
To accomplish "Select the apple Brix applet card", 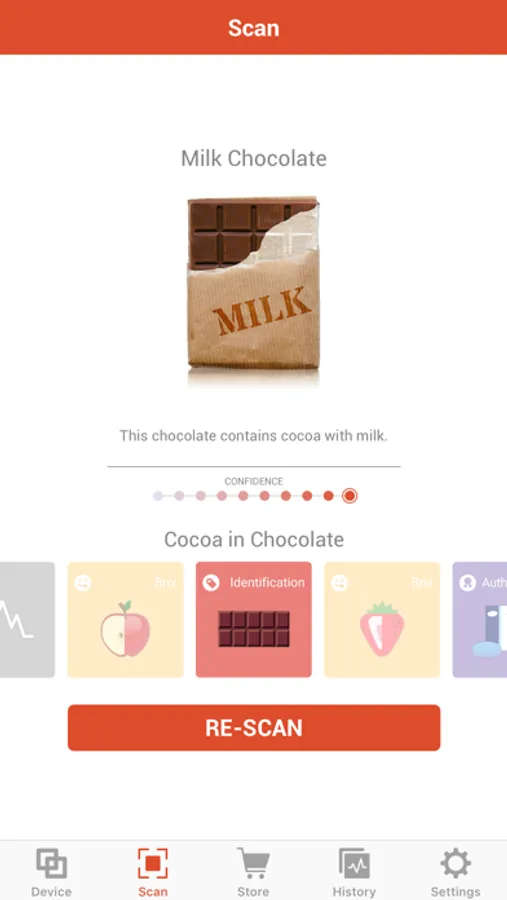I will point(126,620).
